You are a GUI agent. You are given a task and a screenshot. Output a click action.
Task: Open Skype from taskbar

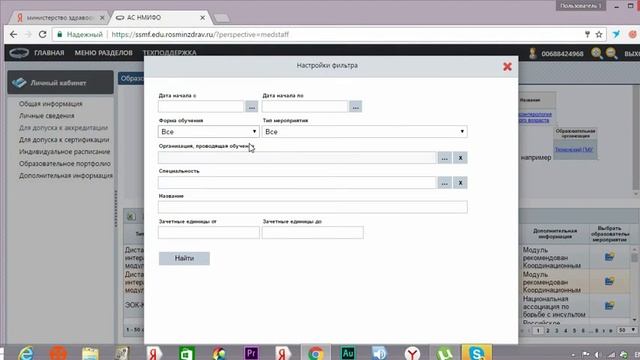(x=476, y=353)
